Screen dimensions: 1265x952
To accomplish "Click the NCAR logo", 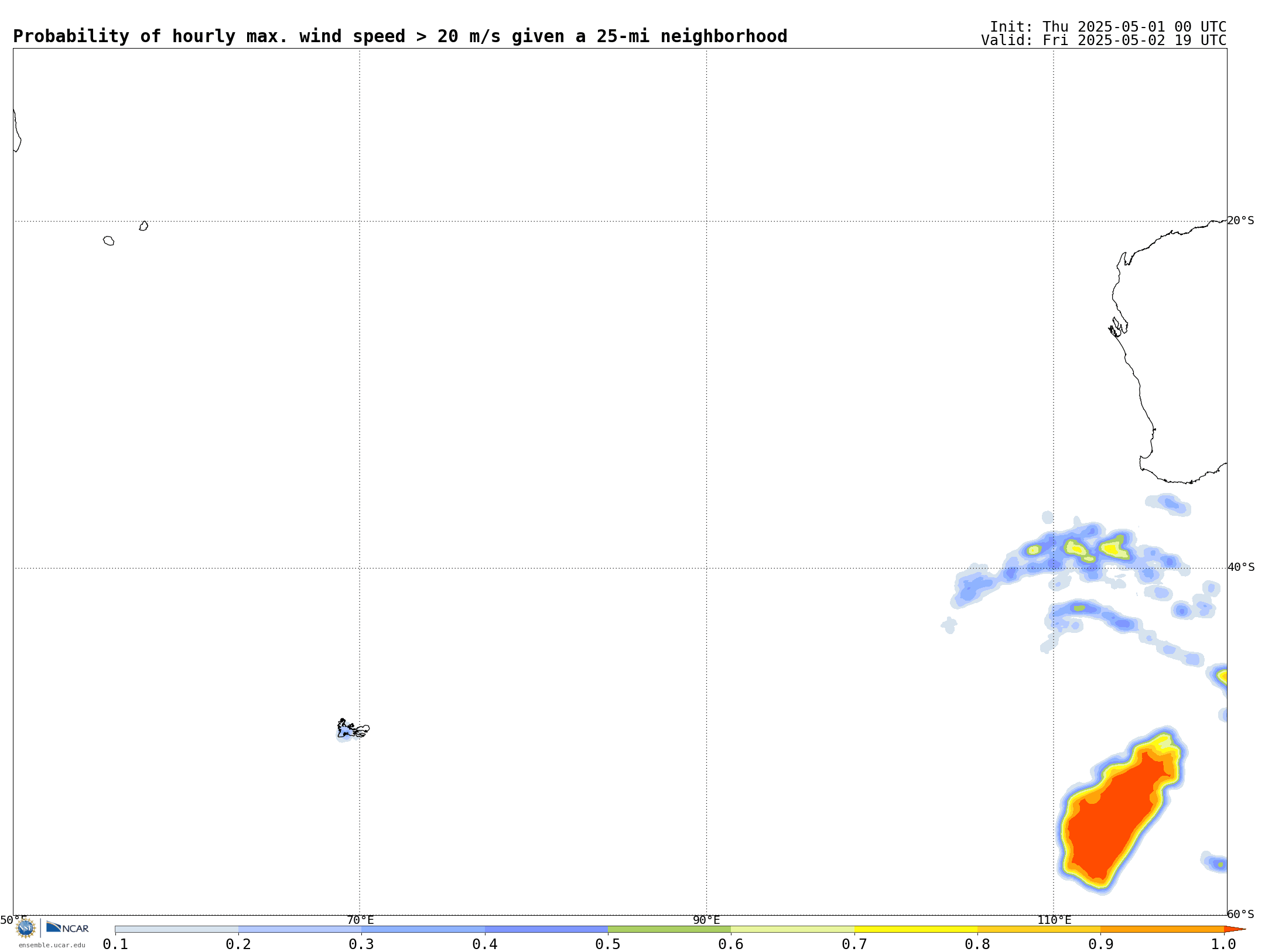I will click(67, 927).
